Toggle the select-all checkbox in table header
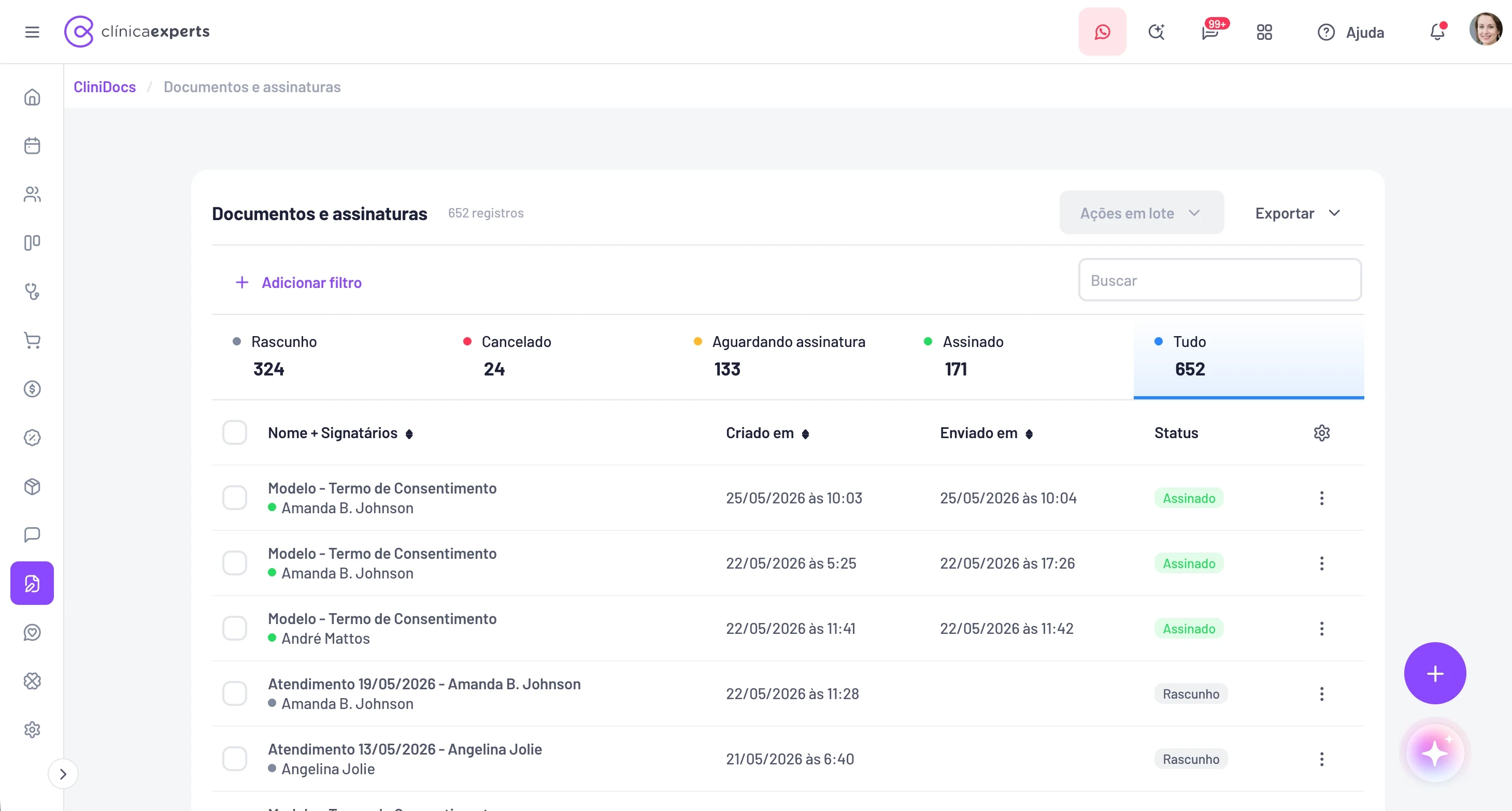1512x811 pixels. pos(235,432)
